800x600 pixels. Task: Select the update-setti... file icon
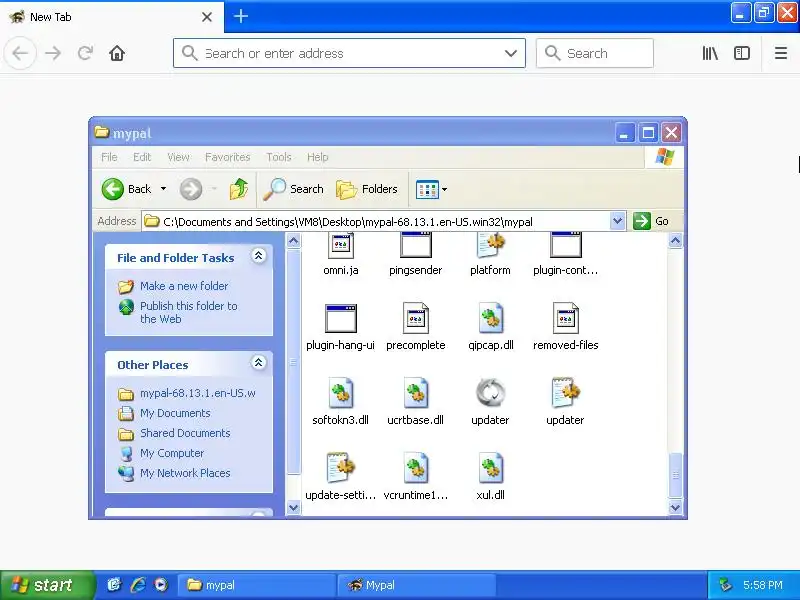pos(341,467)
